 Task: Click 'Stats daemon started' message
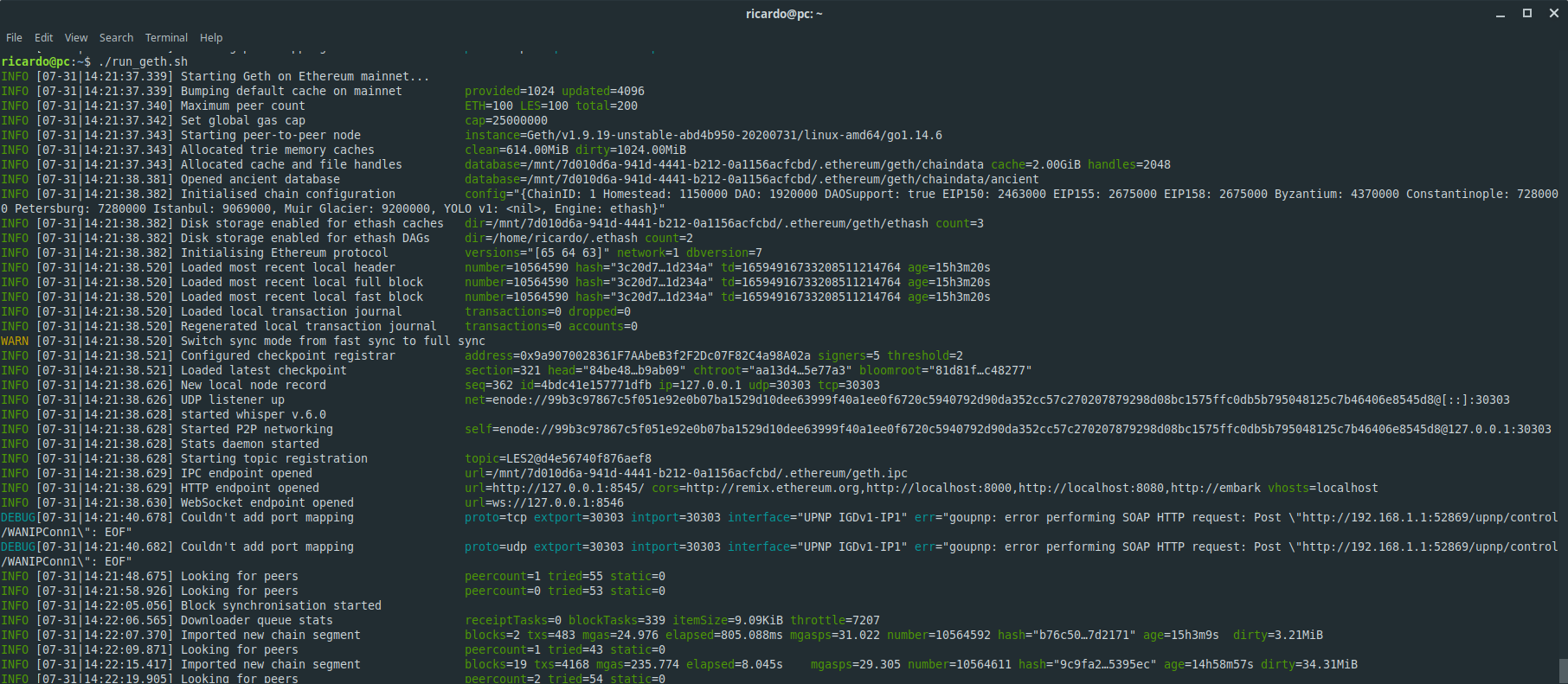(249, 444)
